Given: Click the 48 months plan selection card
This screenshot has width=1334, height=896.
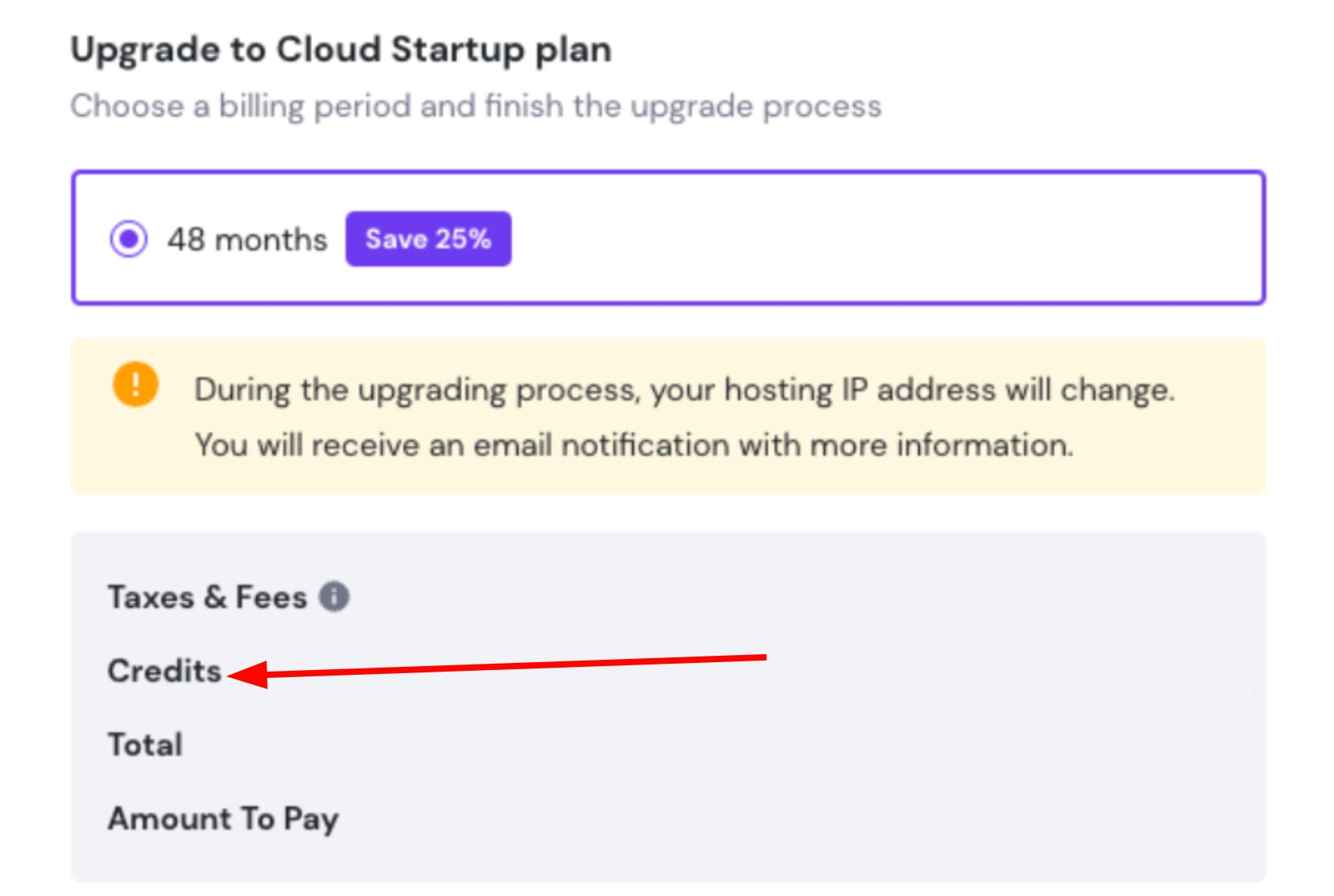Looking at the screenshot, I should [x=668, y=235].
